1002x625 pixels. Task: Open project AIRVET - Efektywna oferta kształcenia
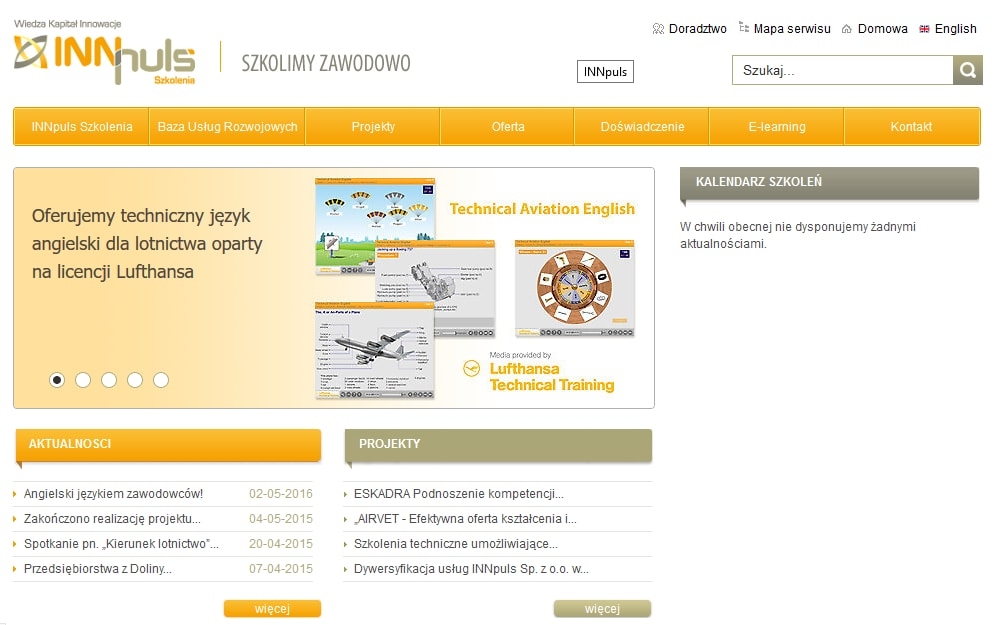[x=465, y=518]
